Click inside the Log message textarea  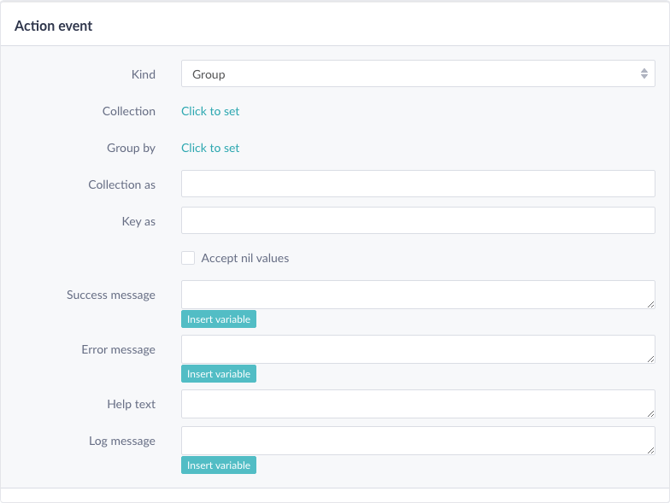(x=418, y=441)
